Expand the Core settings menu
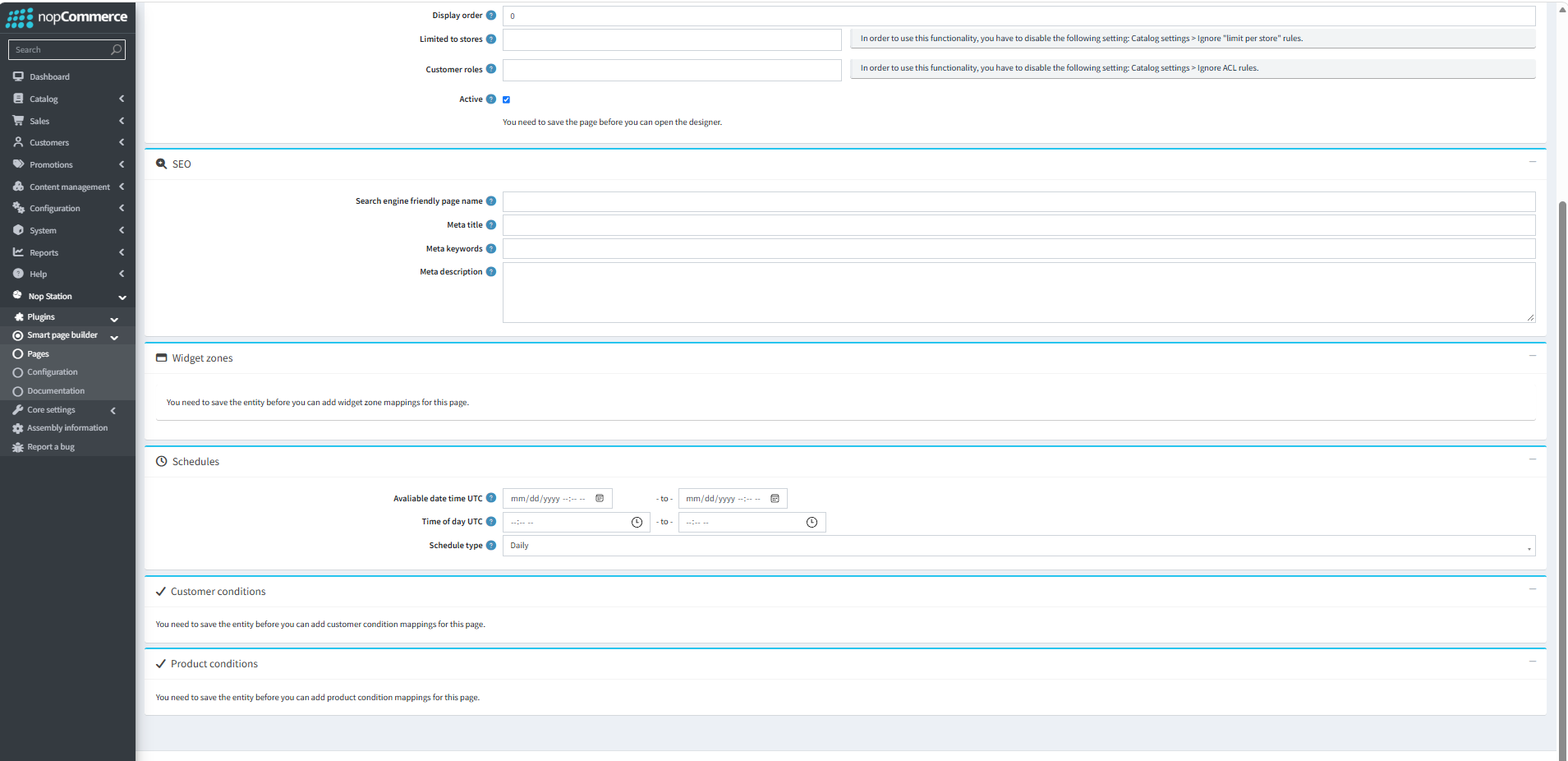Viewport: 1568px width, 761px height. [x=67, y=410]
